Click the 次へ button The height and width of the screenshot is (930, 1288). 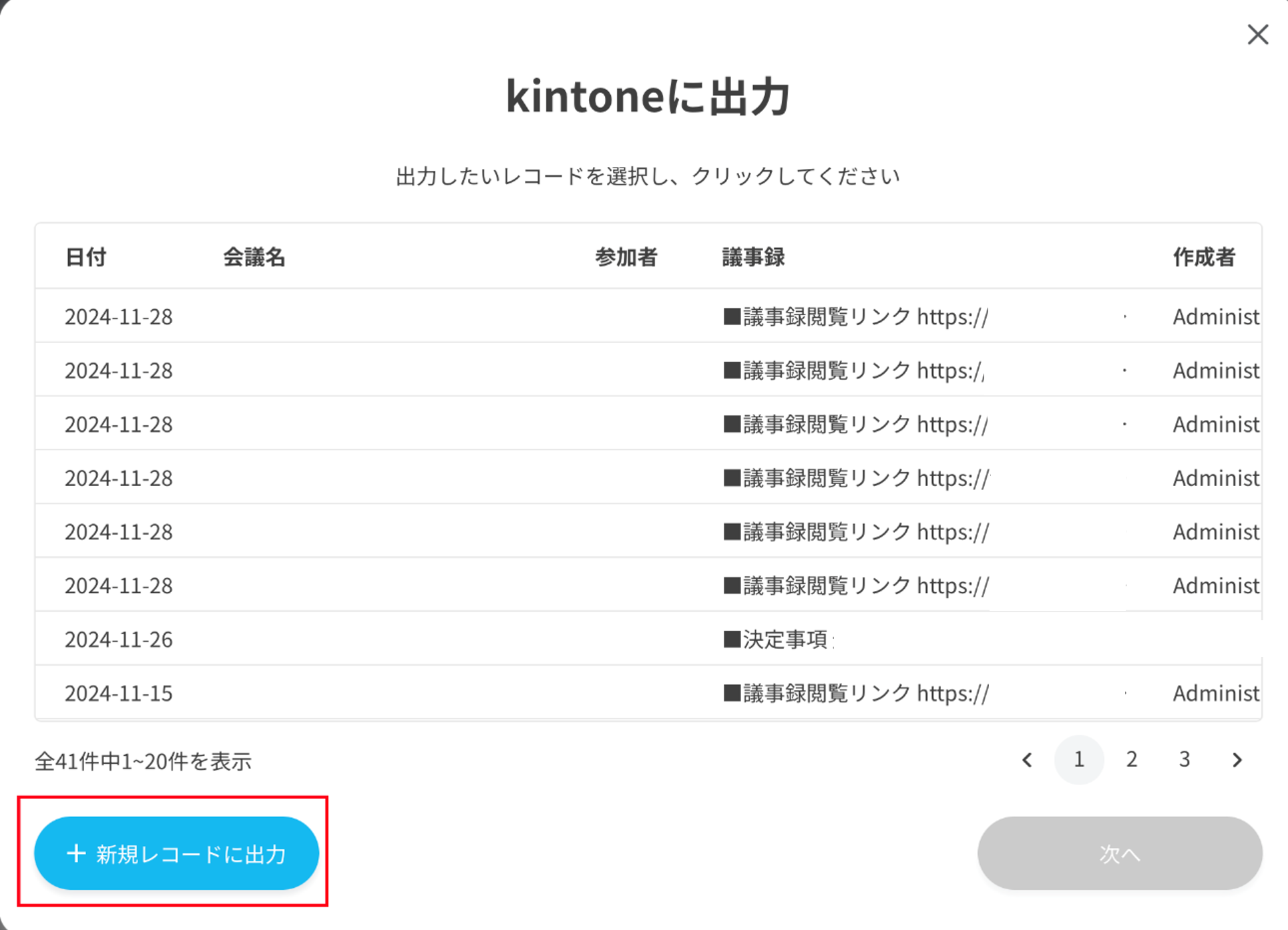(x=1120, y=853)
